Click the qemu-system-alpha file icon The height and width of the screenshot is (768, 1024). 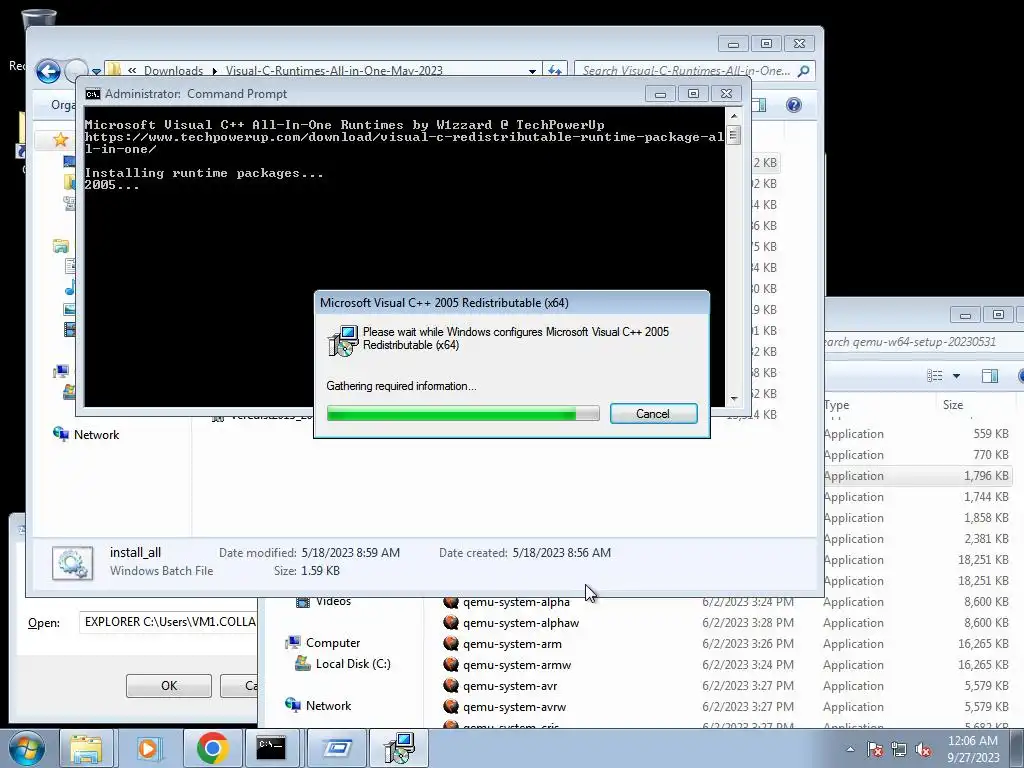[451, 601]
